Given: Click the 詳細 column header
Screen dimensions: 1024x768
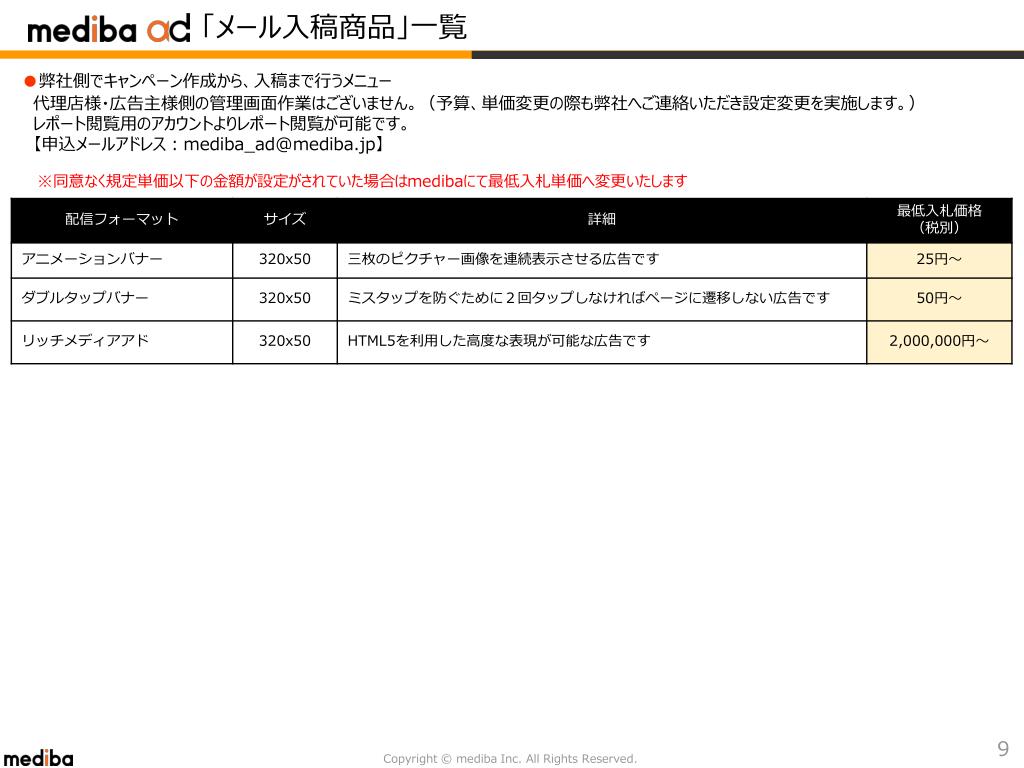Looking at the screenshot, I should click(601, 219).
